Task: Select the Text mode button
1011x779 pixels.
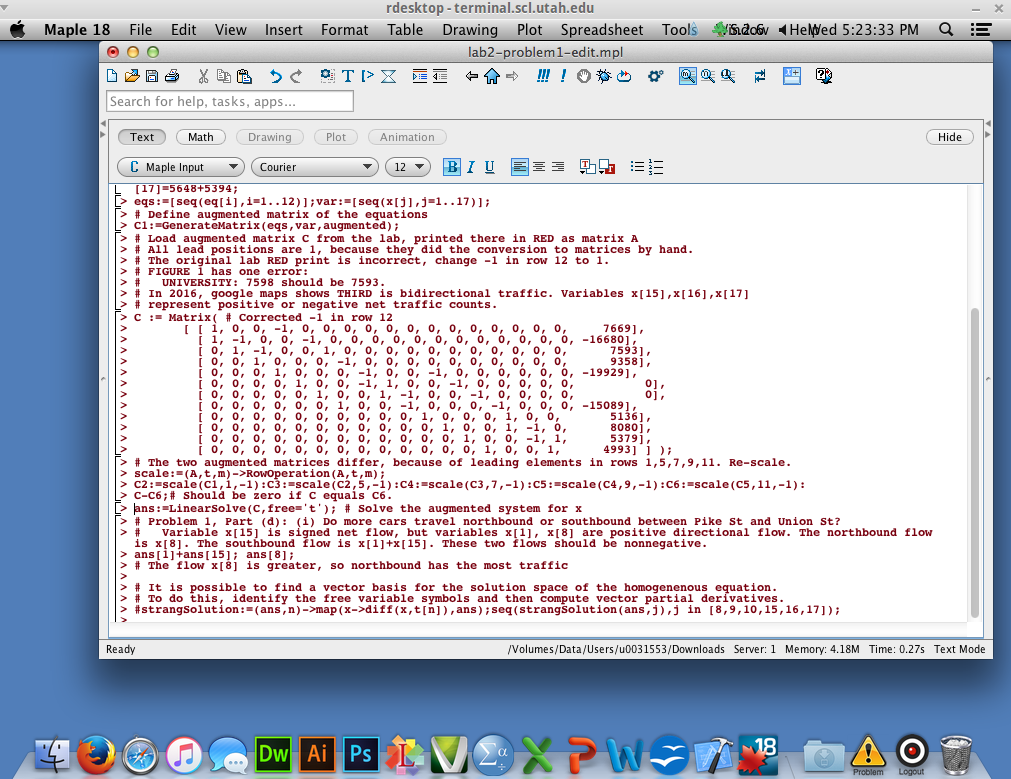Action: 142,137
